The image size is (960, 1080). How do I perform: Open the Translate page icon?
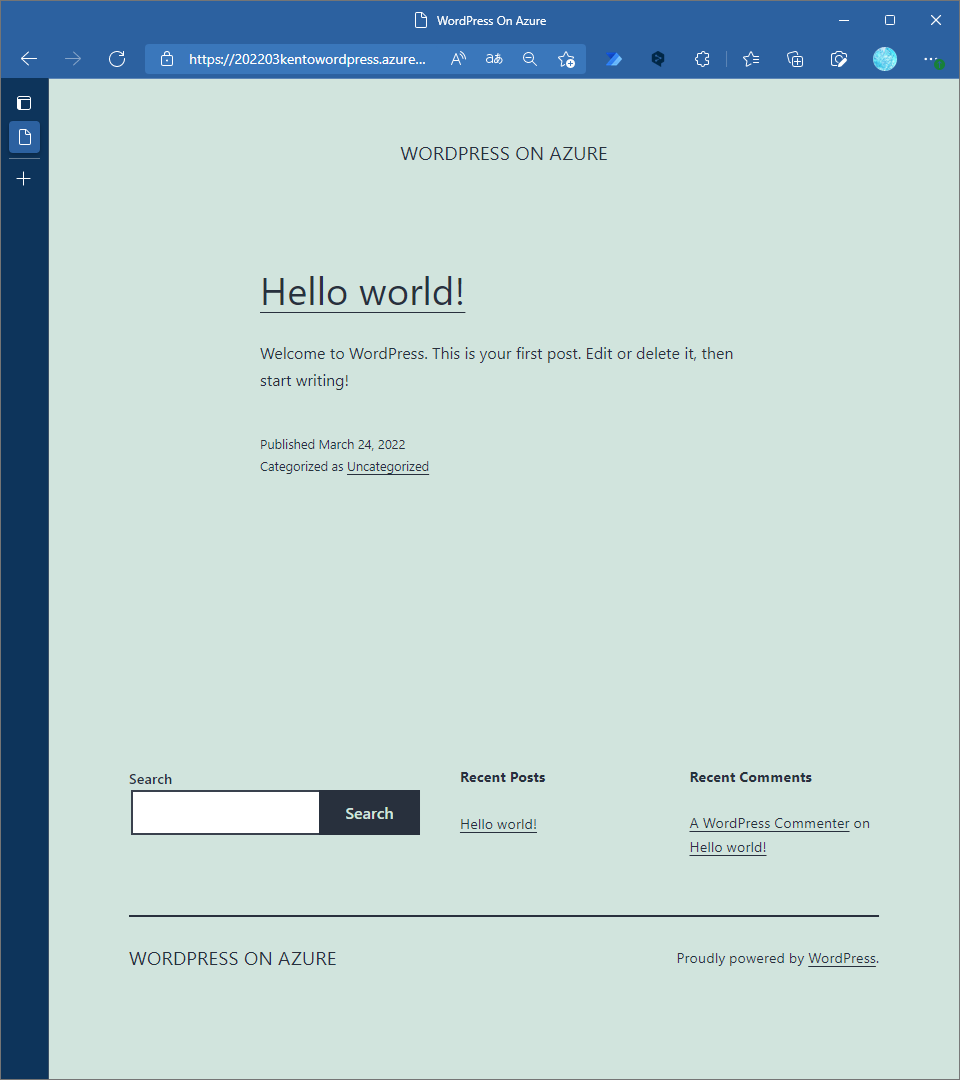[x=493, y=59]
